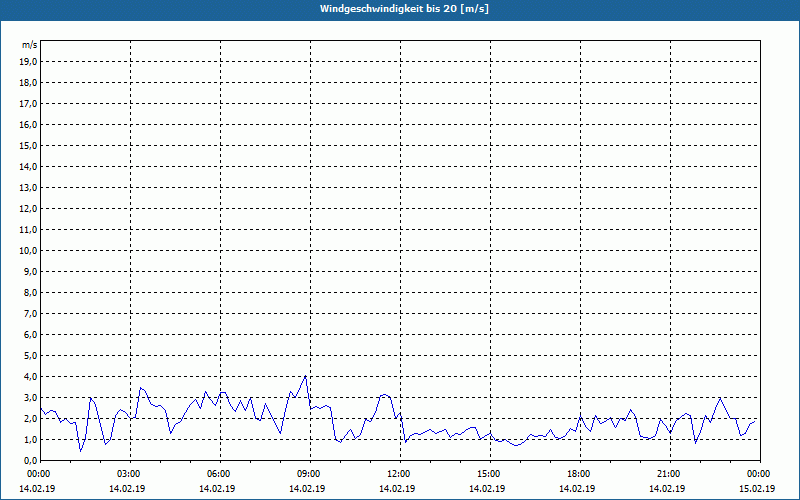Click the 9,0 y-axis label
The width and height of the screenshot is (800, 500).
pos(30,271)
